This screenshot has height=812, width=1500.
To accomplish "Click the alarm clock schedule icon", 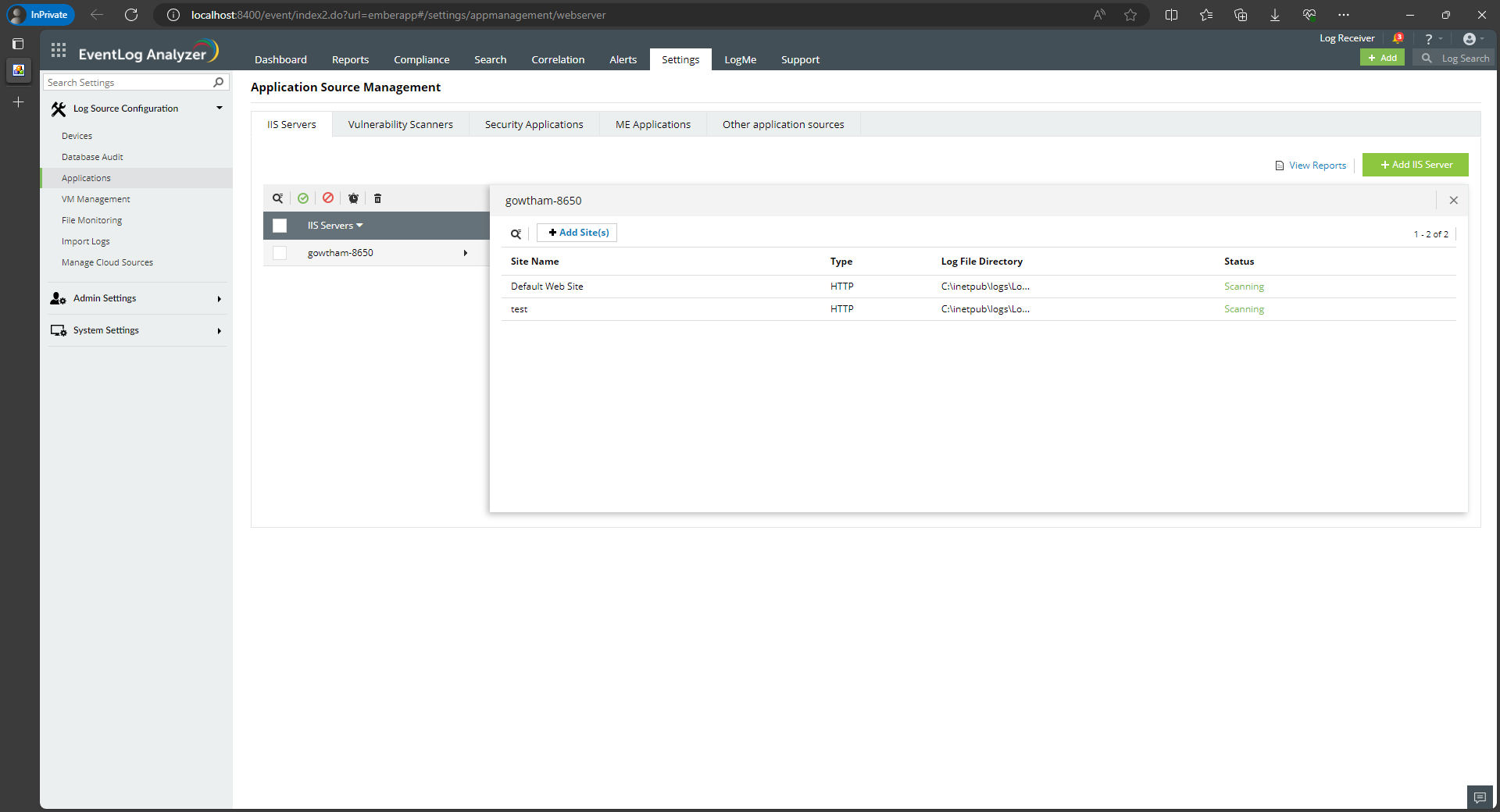I will coord(353,198).
